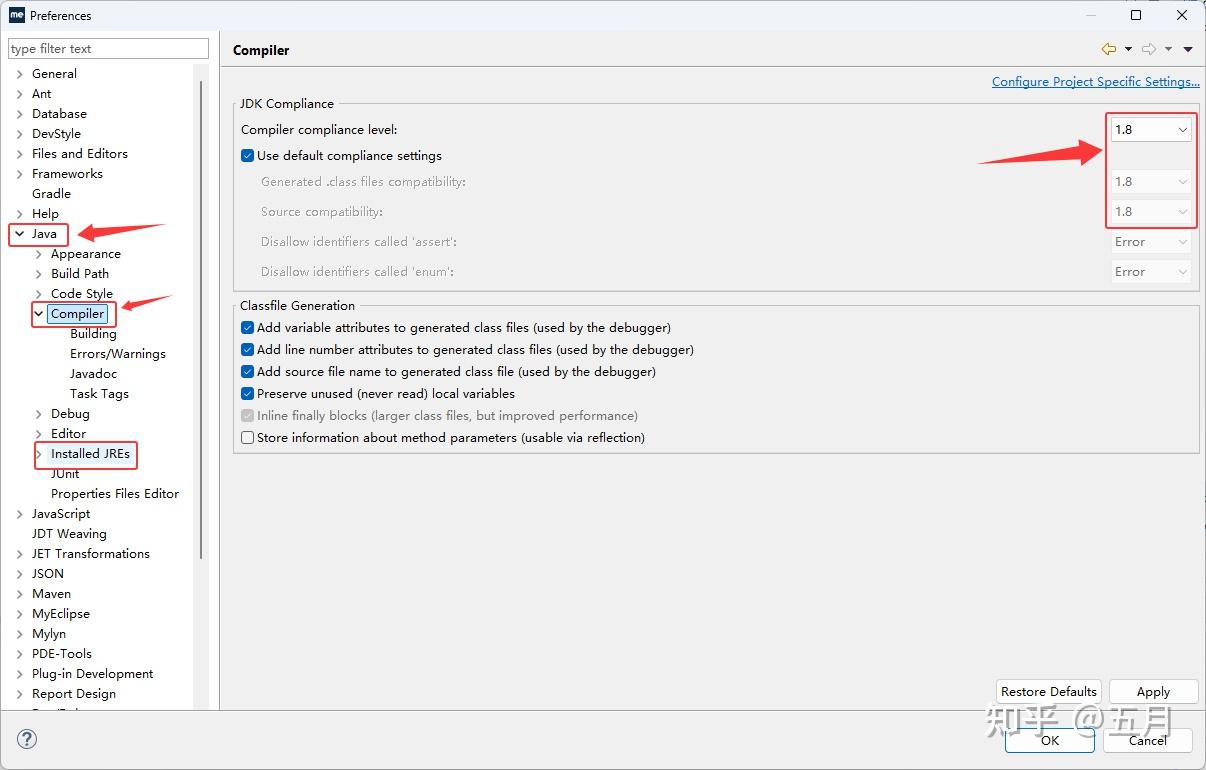
Task: Uncheck Use default compliance settings
Action: point(248,156)
